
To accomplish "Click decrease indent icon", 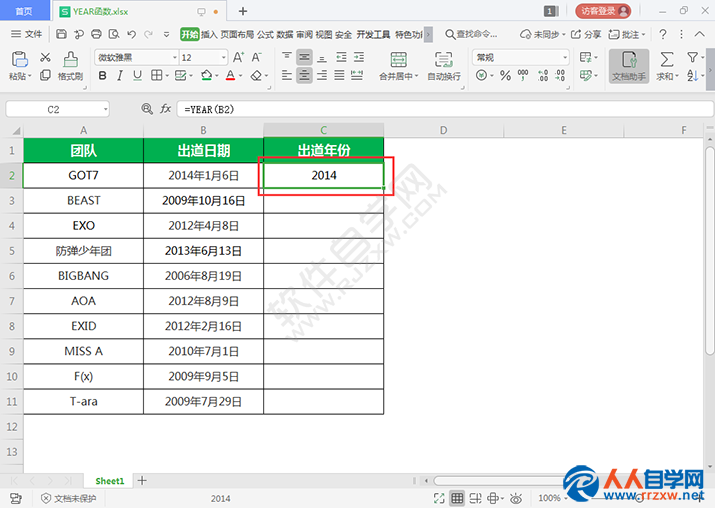I will coord(341,57).
